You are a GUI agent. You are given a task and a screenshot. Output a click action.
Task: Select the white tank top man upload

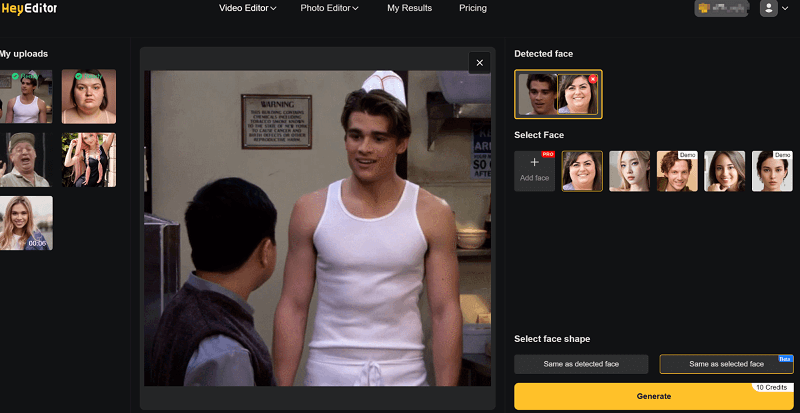click(26, 96)
